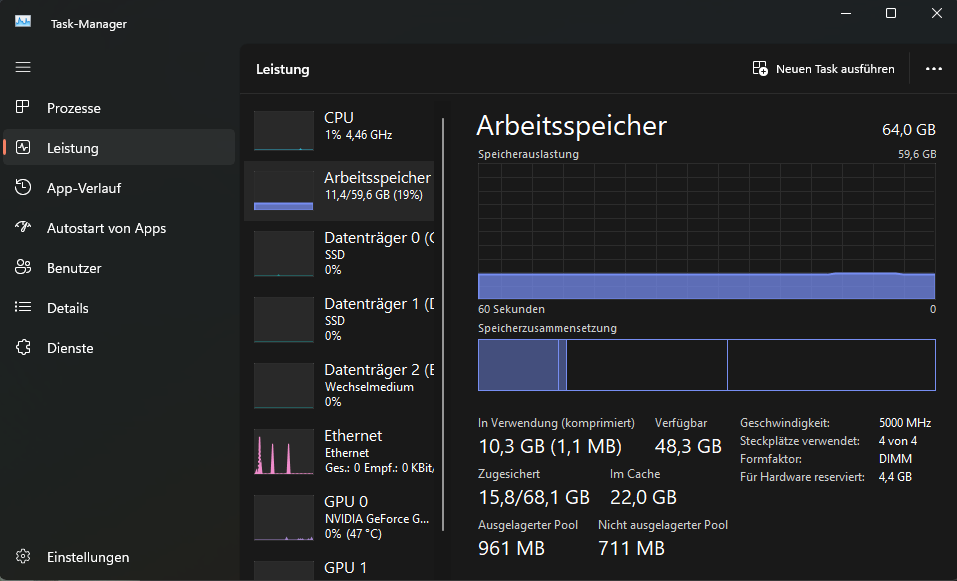Screen dimensions: 957x581
Task: Click the Speicherauslastung usage graph
Action: click(x=706, y=230)
